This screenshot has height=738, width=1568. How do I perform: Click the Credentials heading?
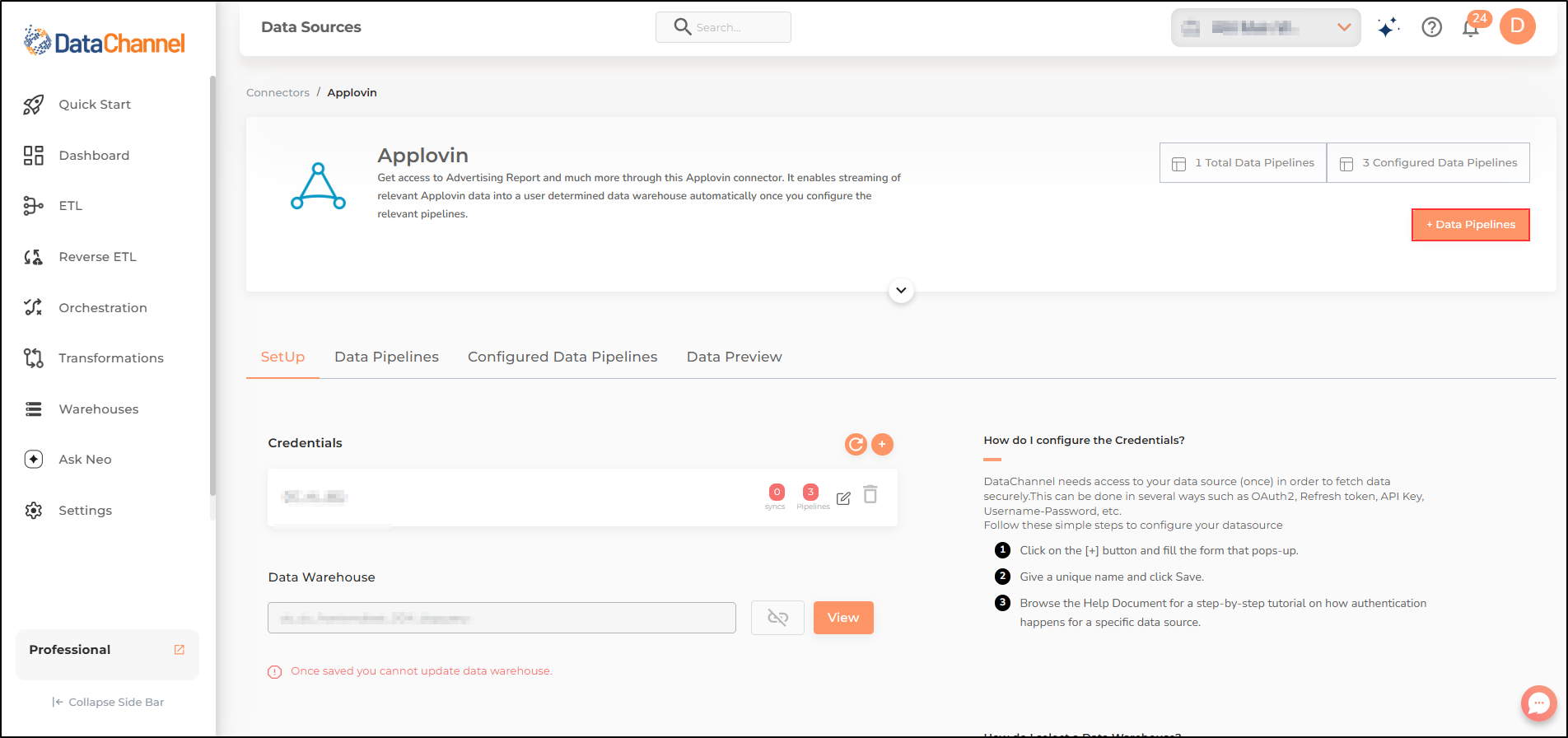[305, 443]
